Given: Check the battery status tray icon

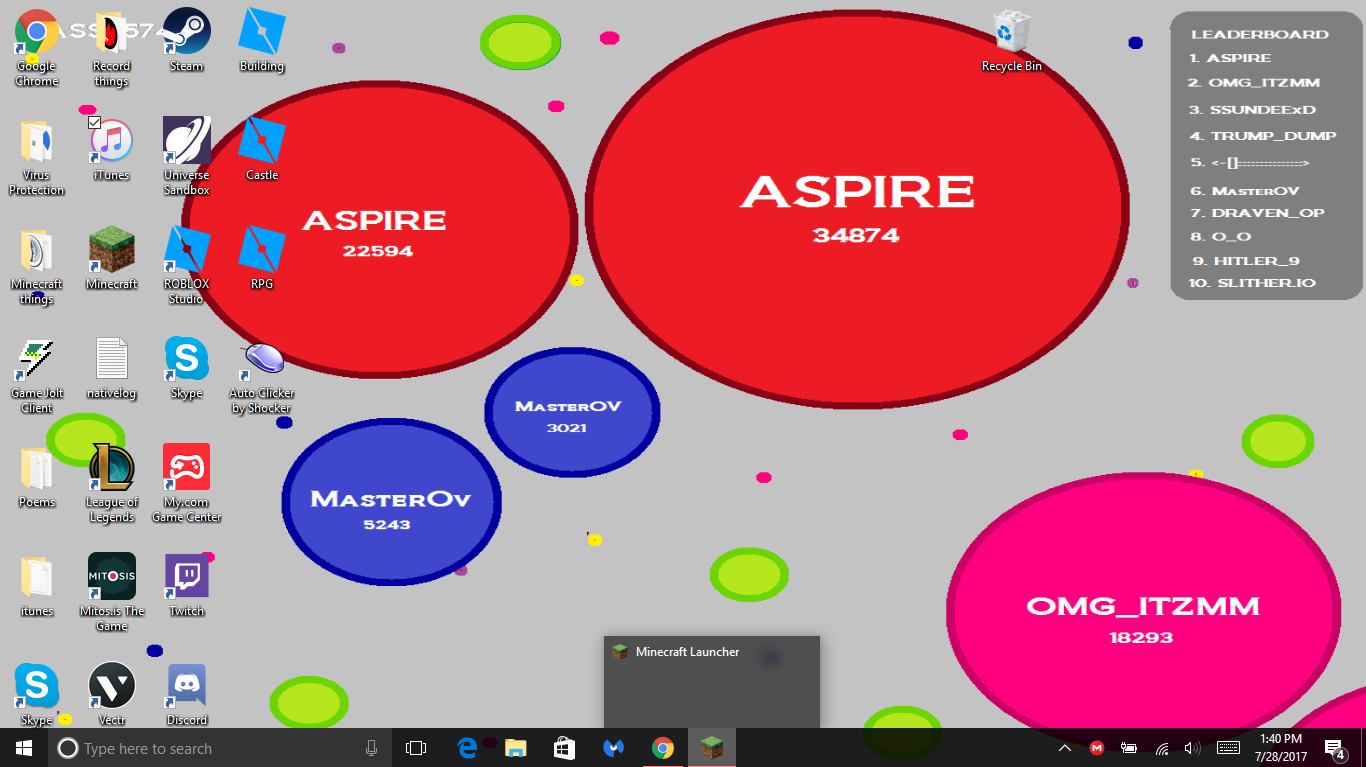Looking at the screenshot, I should 1129,748.
